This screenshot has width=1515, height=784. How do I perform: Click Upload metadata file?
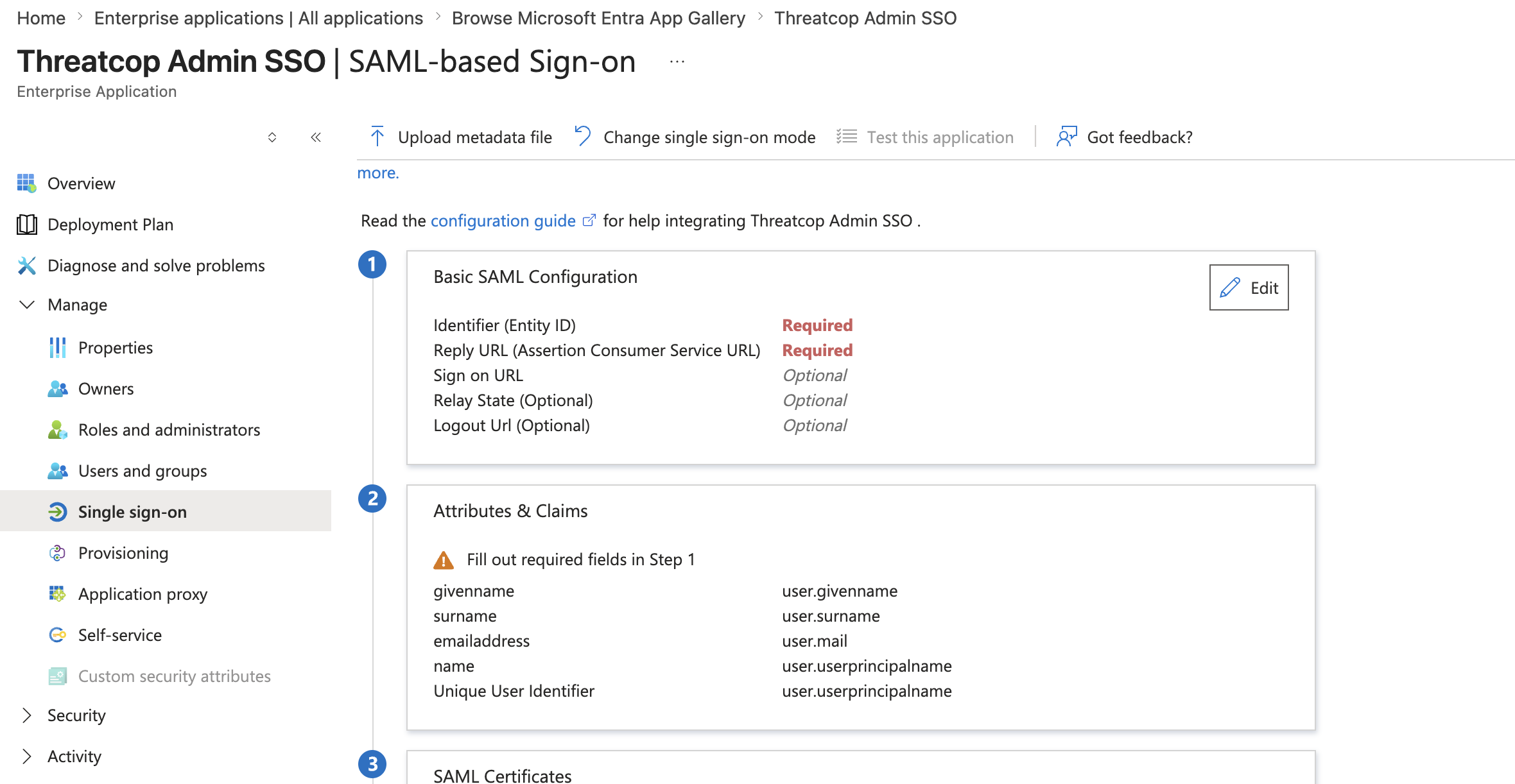pyautogui.click(x=461, y=137)
